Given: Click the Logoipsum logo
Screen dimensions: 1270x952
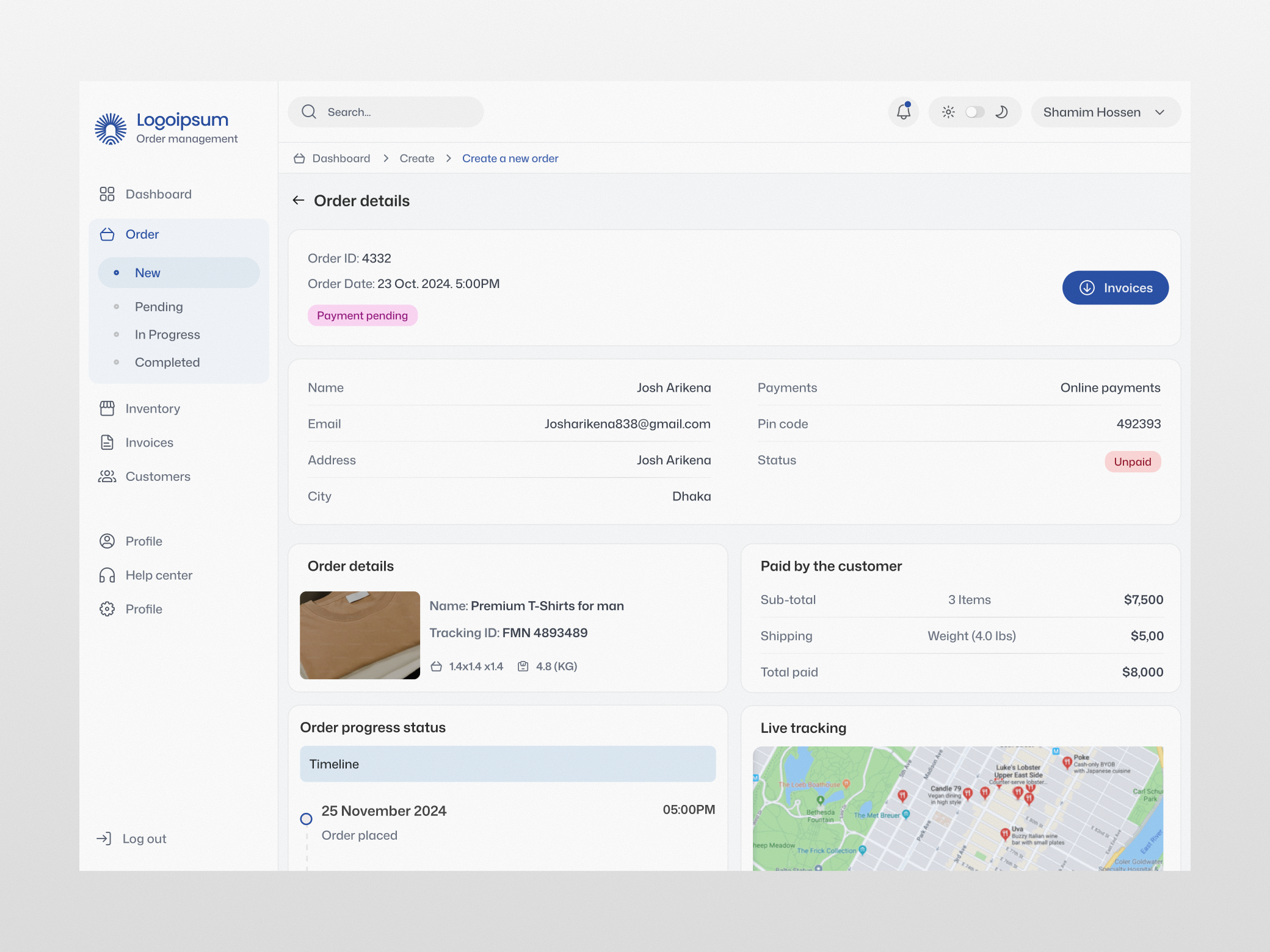Looking at the screenshot, I should tap(166, 129).
